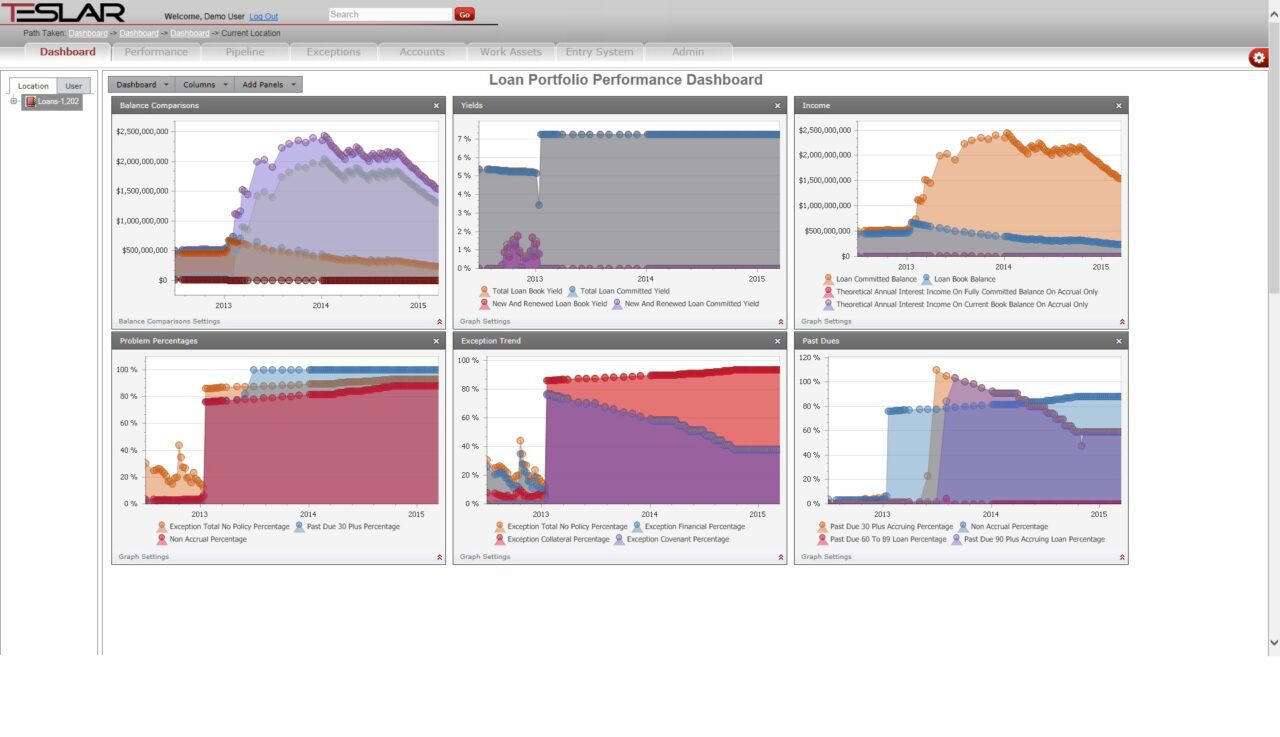Toggle Total Loan Book Yield legend
Screen dimensions: 1280x737
point(520,291)
